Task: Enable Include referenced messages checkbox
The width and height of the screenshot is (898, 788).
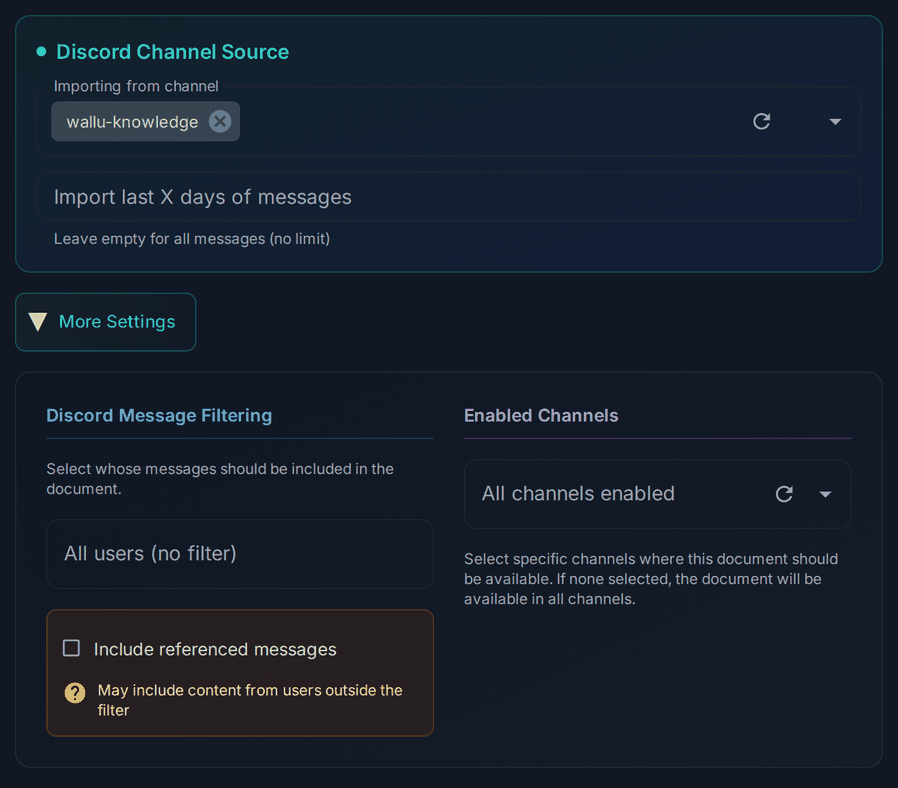Action: click(x=71, y=648)
